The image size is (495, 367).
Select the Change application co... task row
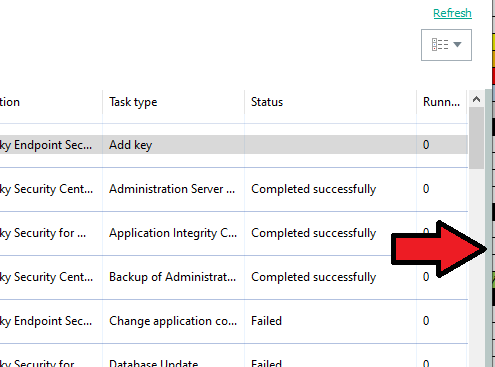[x=233, y=321]
